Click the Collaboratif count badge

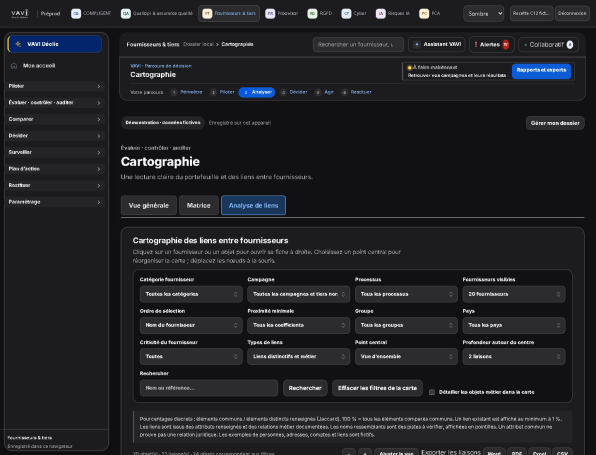(570, 44)
